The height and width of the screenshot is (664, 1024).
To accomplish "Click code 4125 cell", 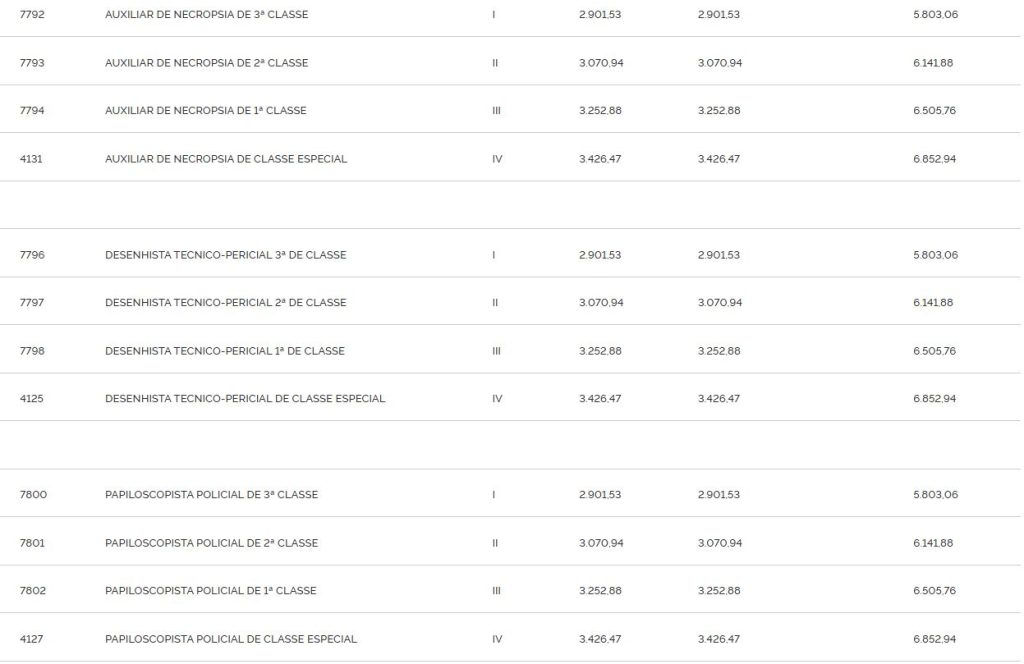I will (32, 399).
